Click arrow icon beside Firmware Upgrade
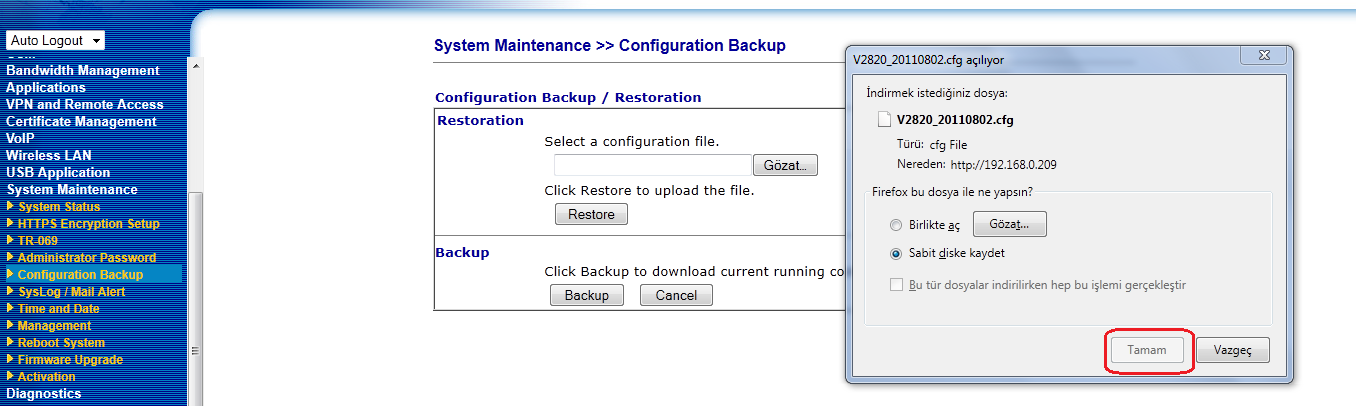The image size is (1356, 406). coord(11,360)
